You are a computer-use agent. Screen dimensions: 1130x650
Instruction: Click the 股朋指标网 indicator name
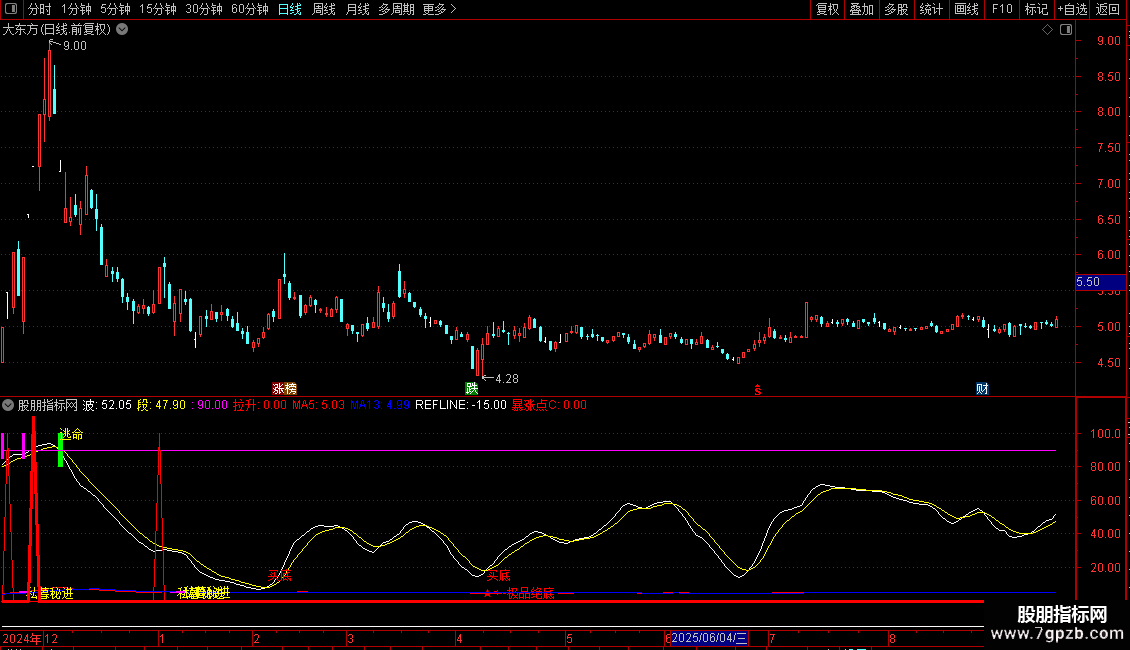[x=48, y=405]
